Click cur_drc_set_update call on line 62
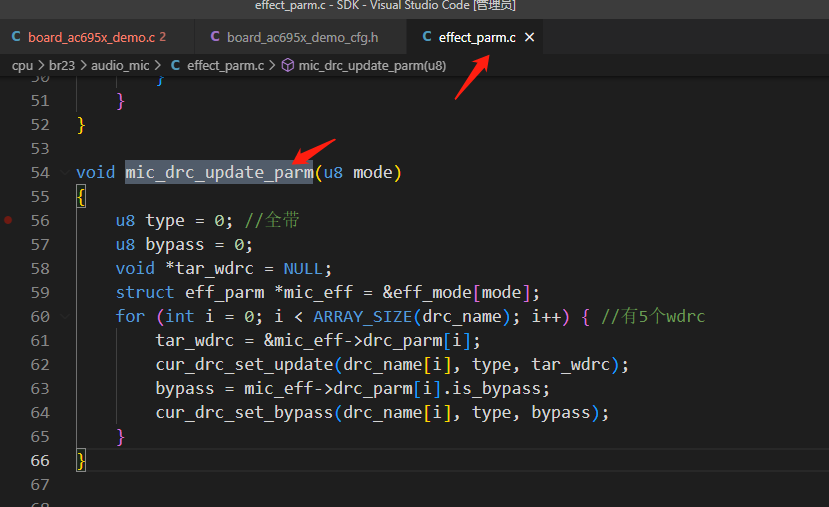Image resolution: width=829 pixels, height=507 pixels. click(x=244, y=364)
